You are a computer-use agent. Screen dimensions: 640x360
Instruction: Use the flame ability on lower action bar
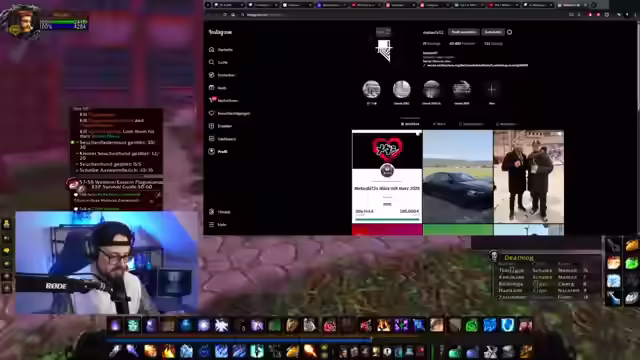click(x=169, y=351)
